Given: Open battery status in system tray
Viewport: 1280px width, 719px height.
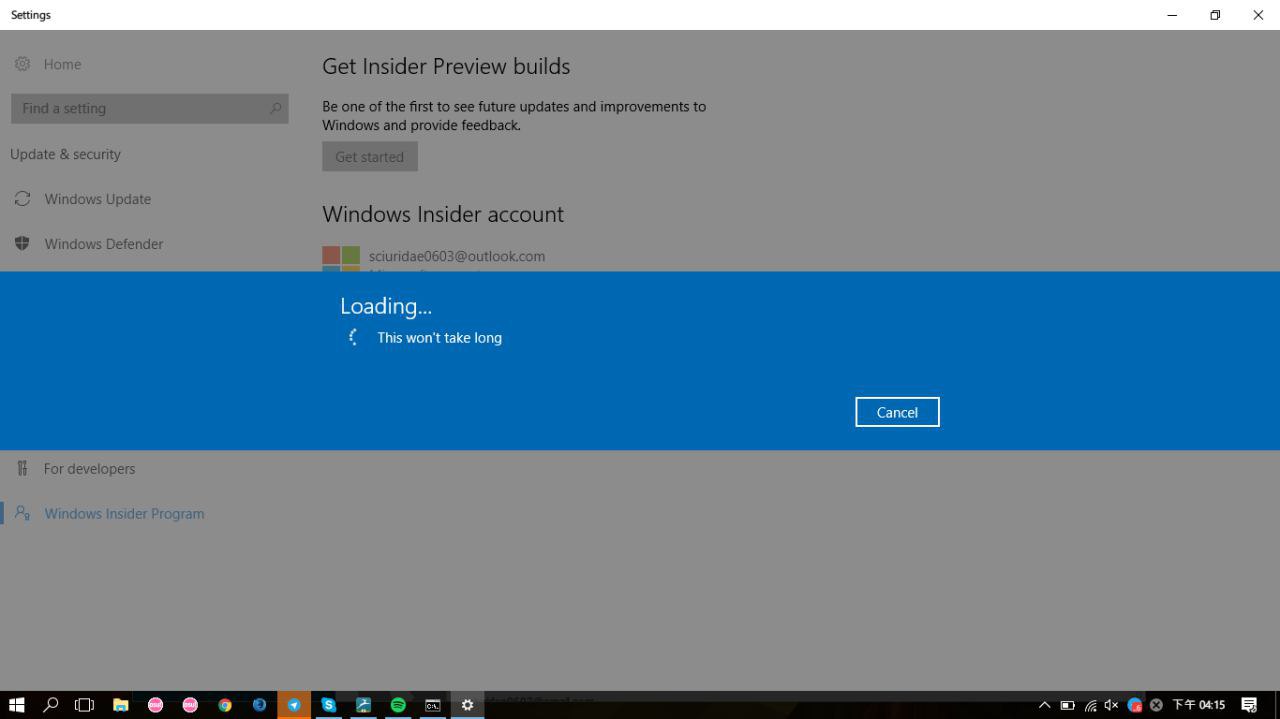Looking at the screenshot, I should click(x=1068, y=705).
